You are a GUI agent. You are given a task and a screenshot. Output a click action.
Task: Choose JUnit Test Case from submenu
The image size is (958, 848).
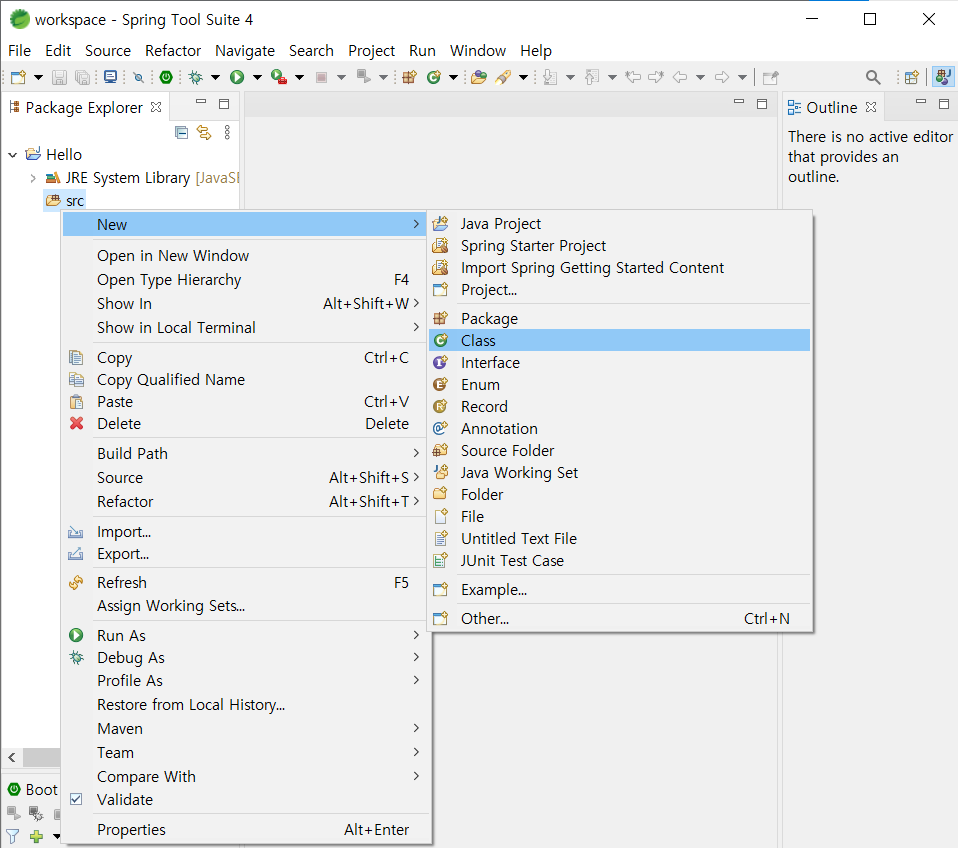pos(620,560)
